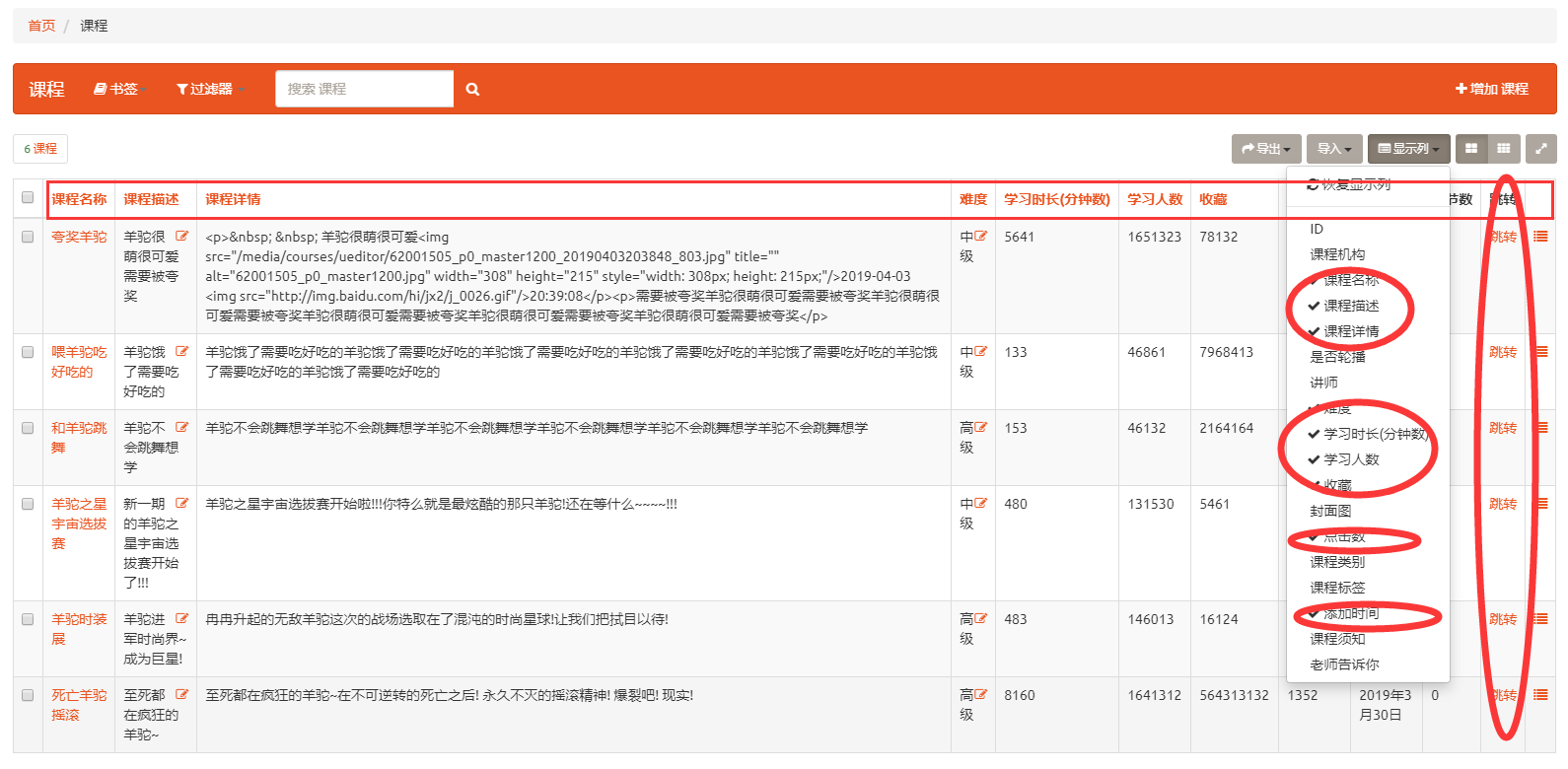Tick the checkbox for 羊驼时装展 row

(28, 619)
